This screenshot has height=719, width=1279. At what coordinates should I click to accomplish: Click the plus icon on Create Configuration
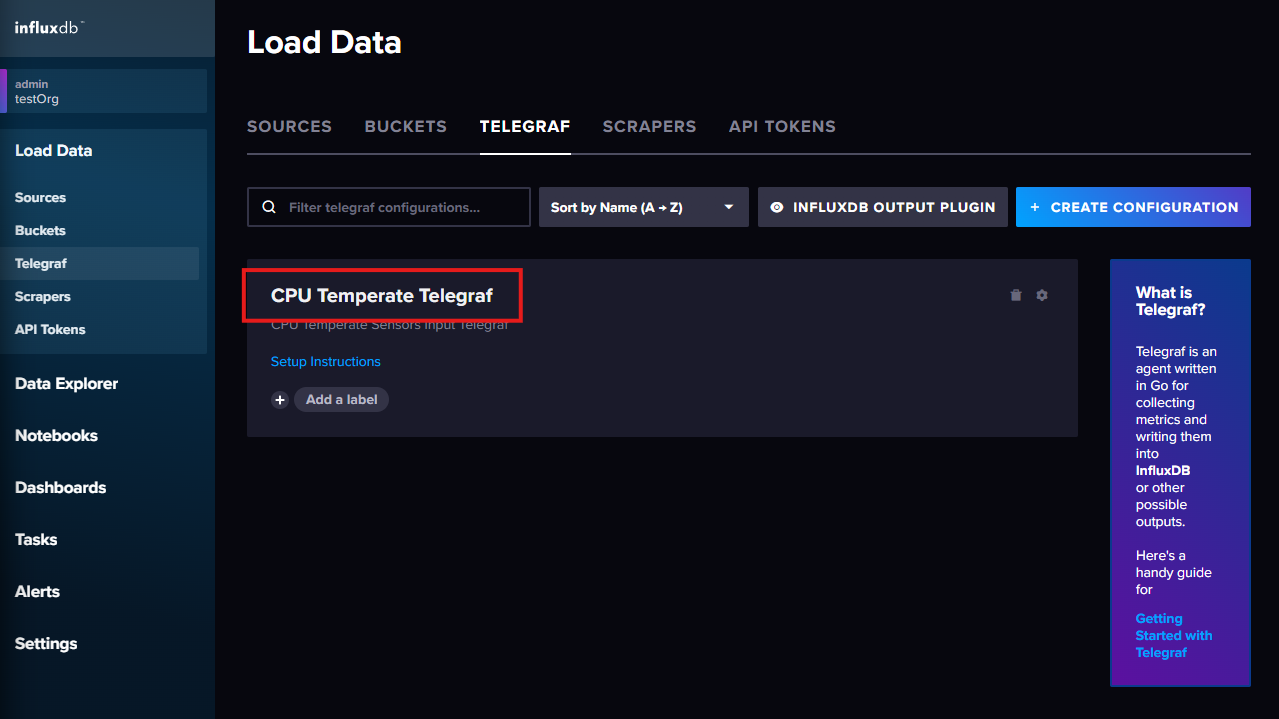(1035, 207)
